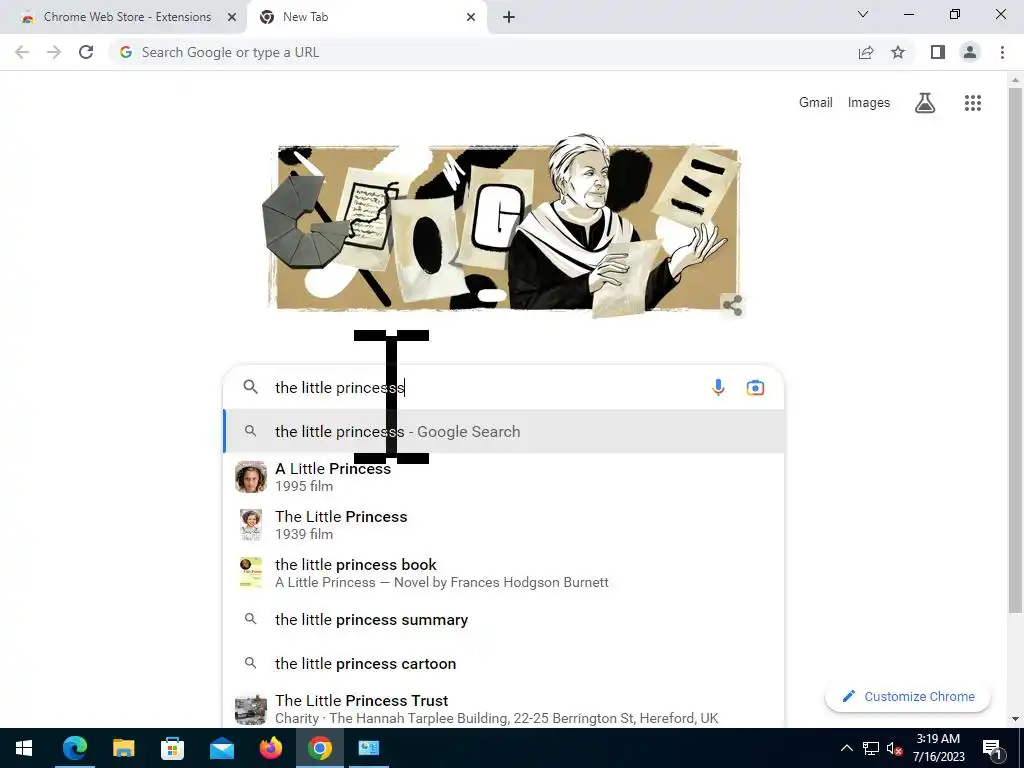Launch Firefox from the taskbar
Screen dimensions: 1024x768
click(270, 748)
